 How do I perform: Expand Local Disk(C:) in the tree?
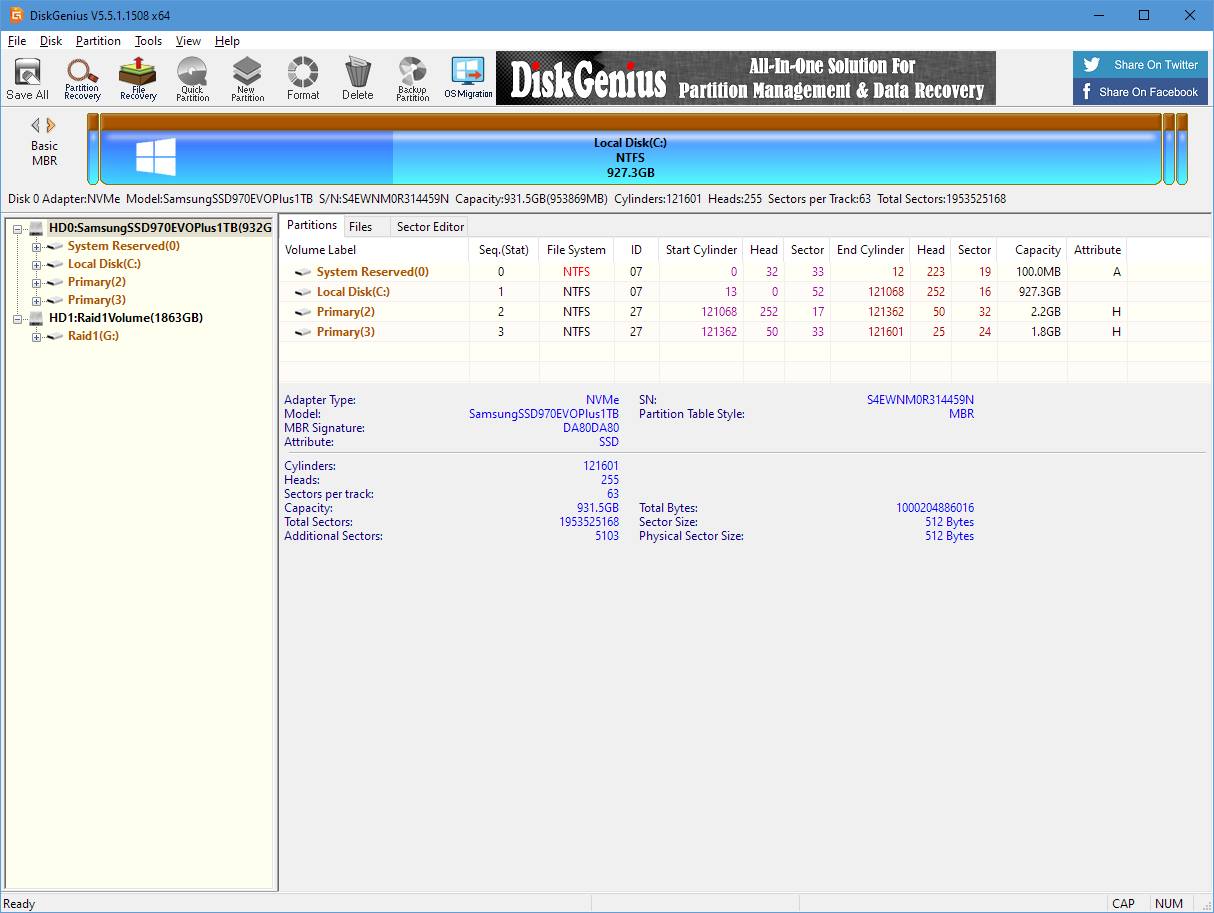coord(37,264)
